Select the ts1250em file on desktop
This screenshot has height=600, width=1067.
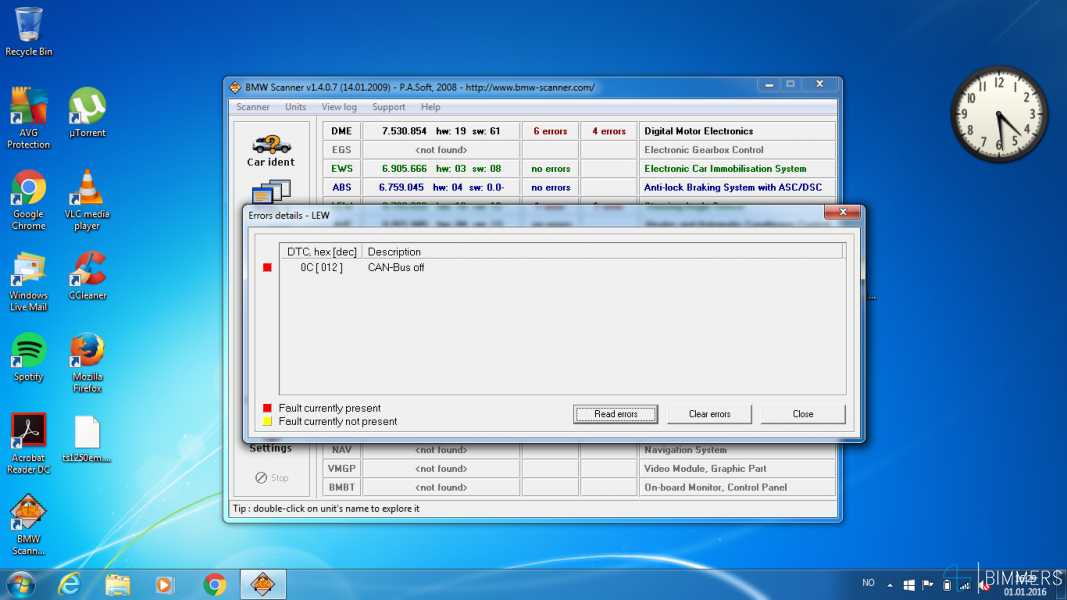[87, 439]
